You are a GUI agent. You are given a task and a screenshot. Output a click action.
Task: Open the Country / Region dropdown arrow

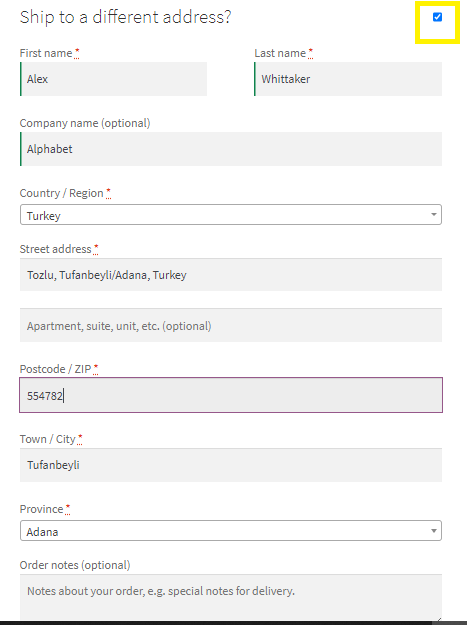point(434,214)
